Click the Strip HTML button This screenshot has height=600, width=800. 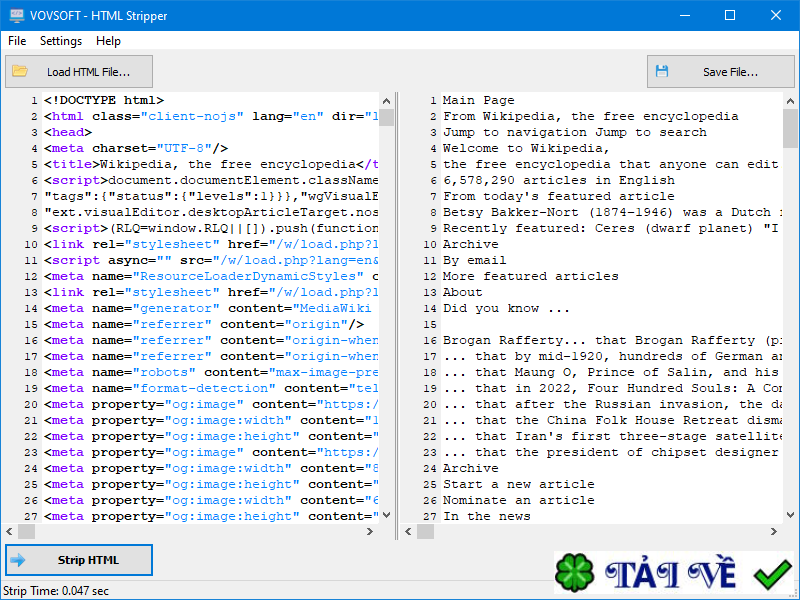pyautogui.click(x=79, y=560)
